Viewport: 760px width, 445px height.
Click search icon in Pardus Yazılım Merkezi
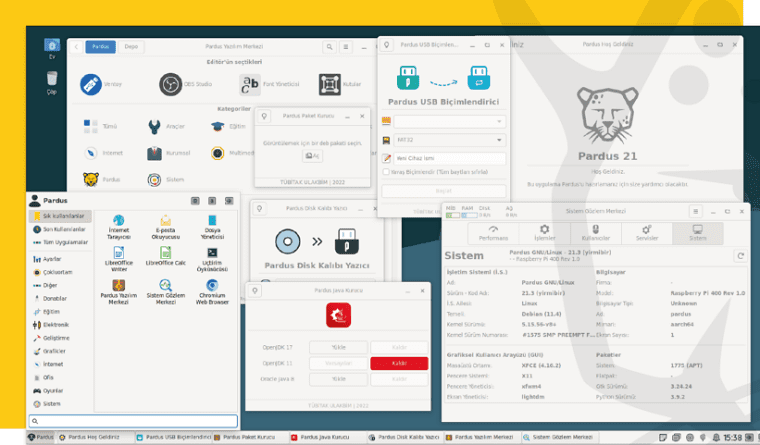point(330,47)
